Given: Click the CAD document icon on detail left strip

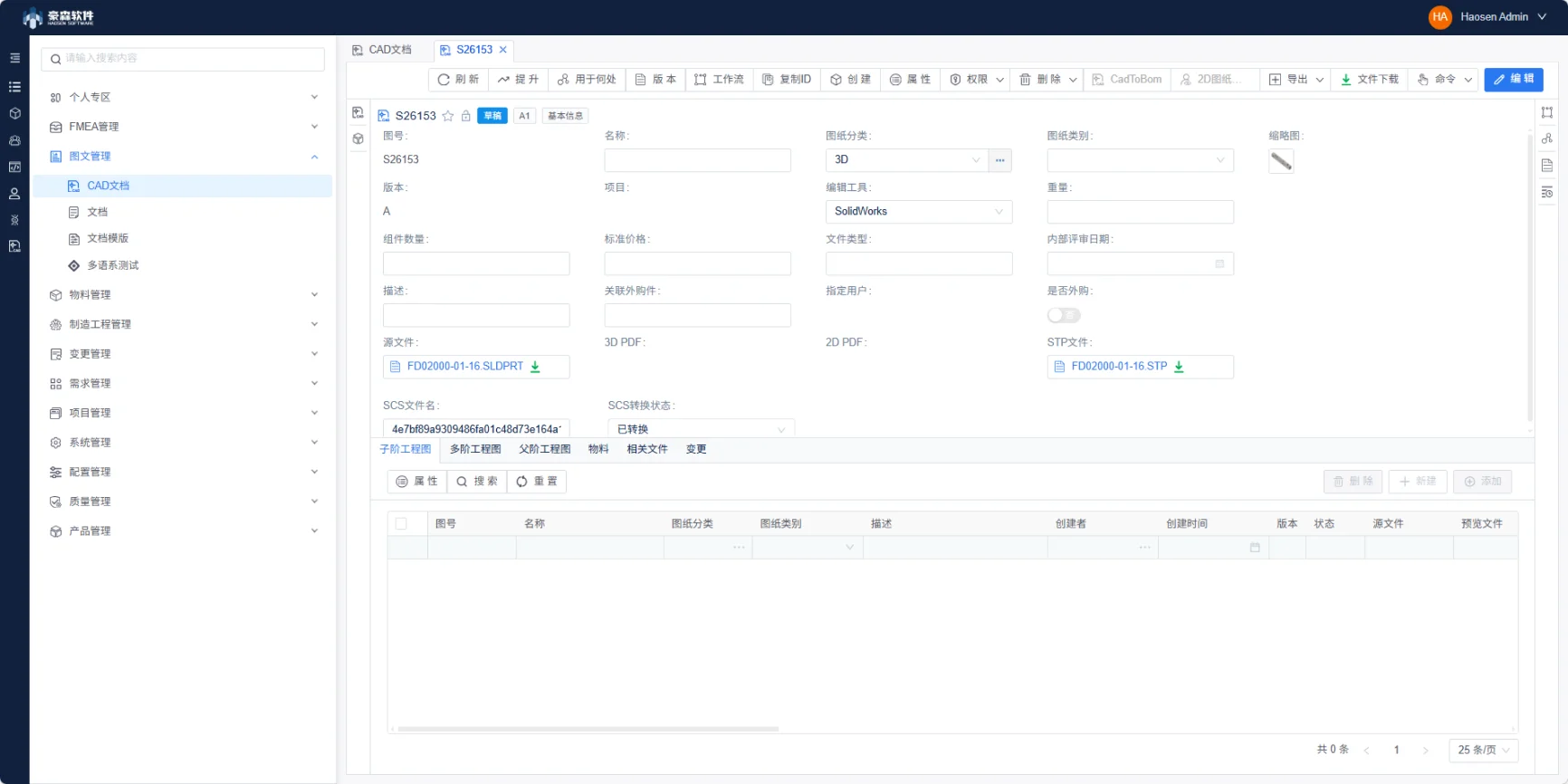Looking at the screenshot, I should point(359,112).
